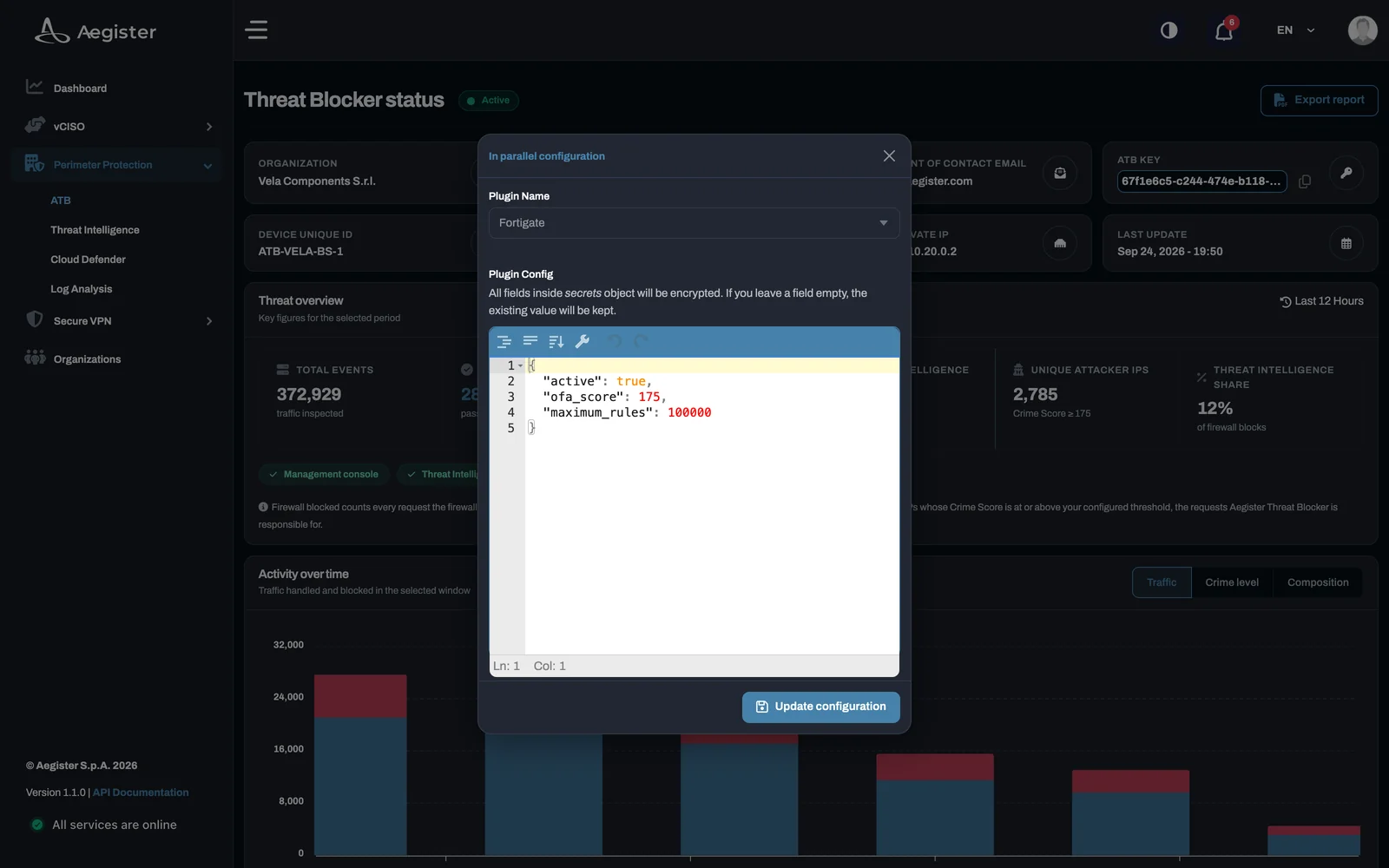1389x868 pixels.
Task: Select ATB in the sidebar
Action: click(61, 201)
